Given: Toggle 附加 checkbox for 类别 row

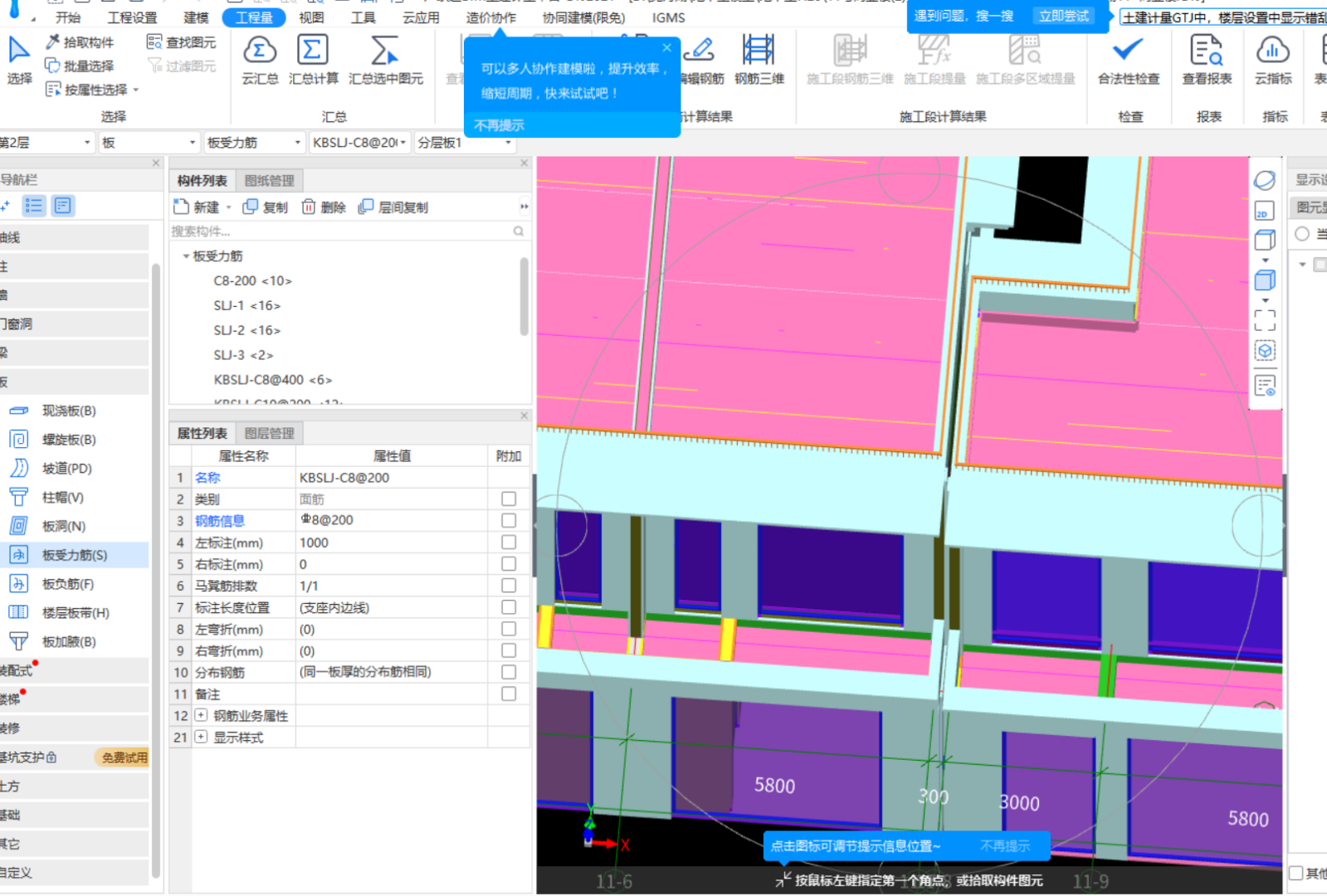Looking at the screenshot, I should (509, 499).
